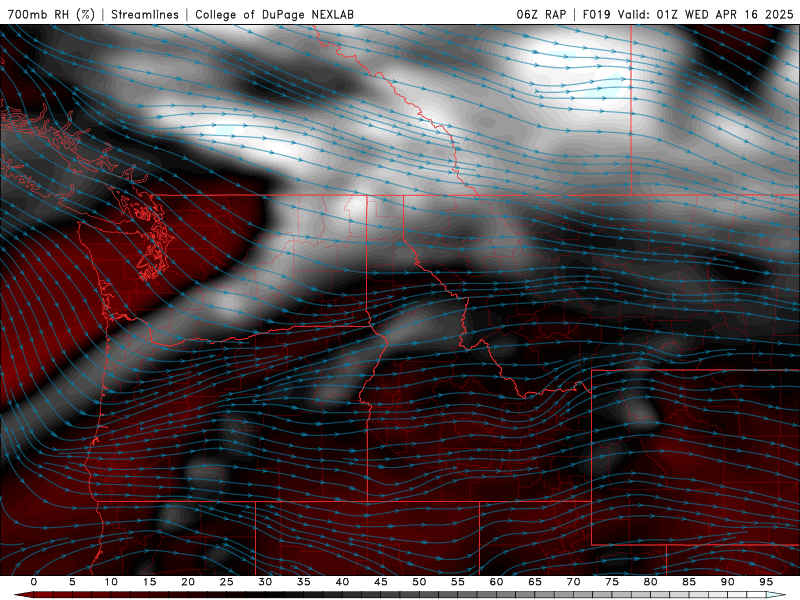Viewport: 800px width, 600px height.
Task: Click the '35' label on the color scale
Action: (304, 582)
